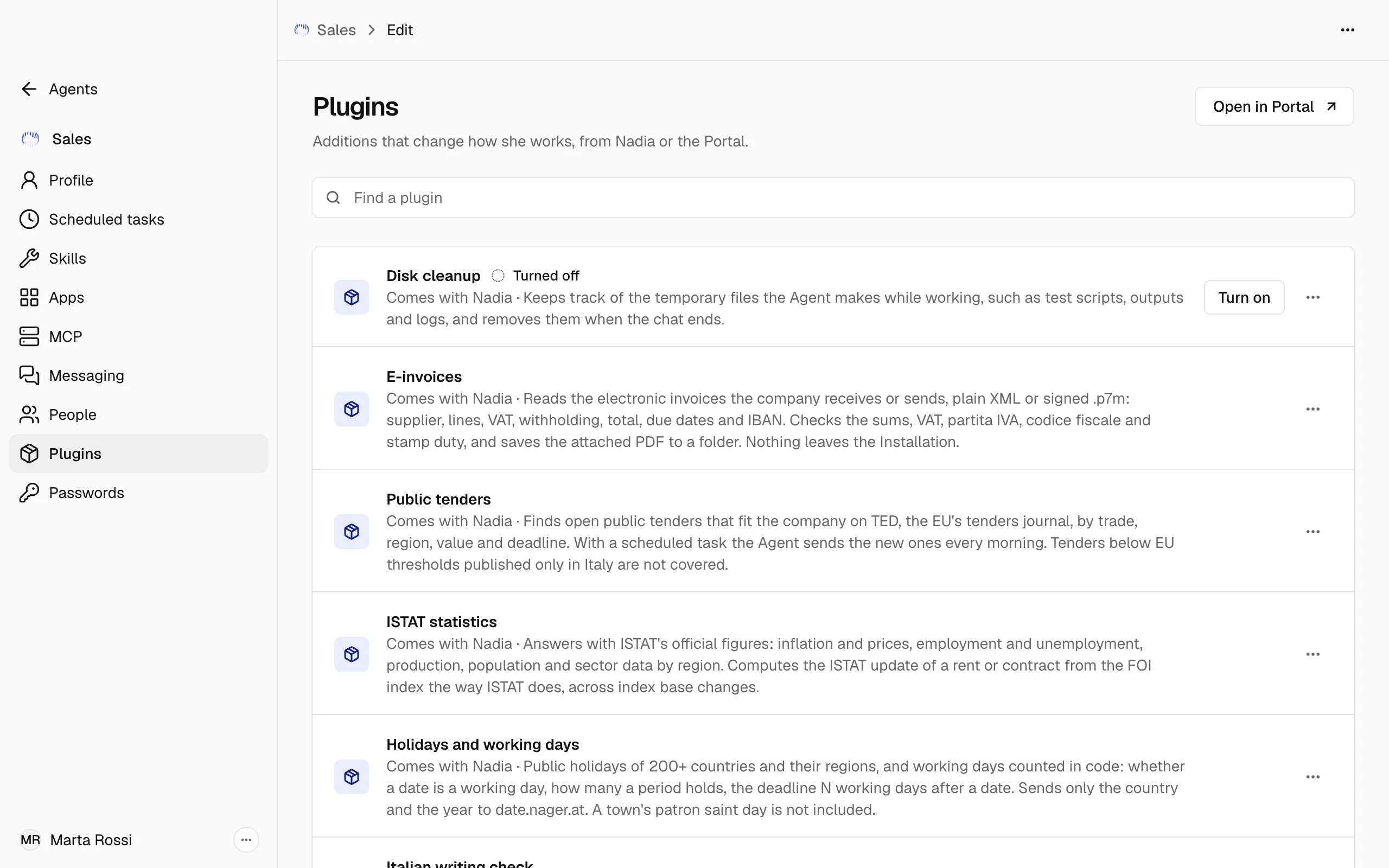Viewport: 1389px width, 868px height.
Task: Select the MCP section
Action: (x=138, y=336)
